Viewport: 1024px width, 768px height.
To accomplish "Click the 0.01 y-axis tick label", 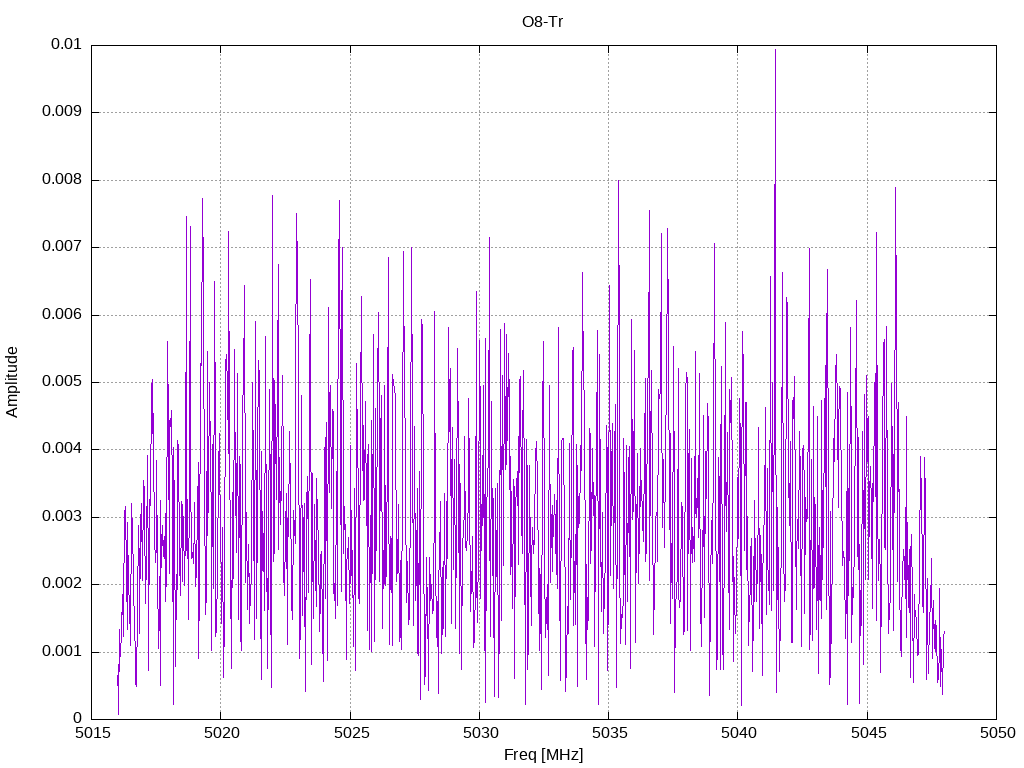I will point(66,44).
